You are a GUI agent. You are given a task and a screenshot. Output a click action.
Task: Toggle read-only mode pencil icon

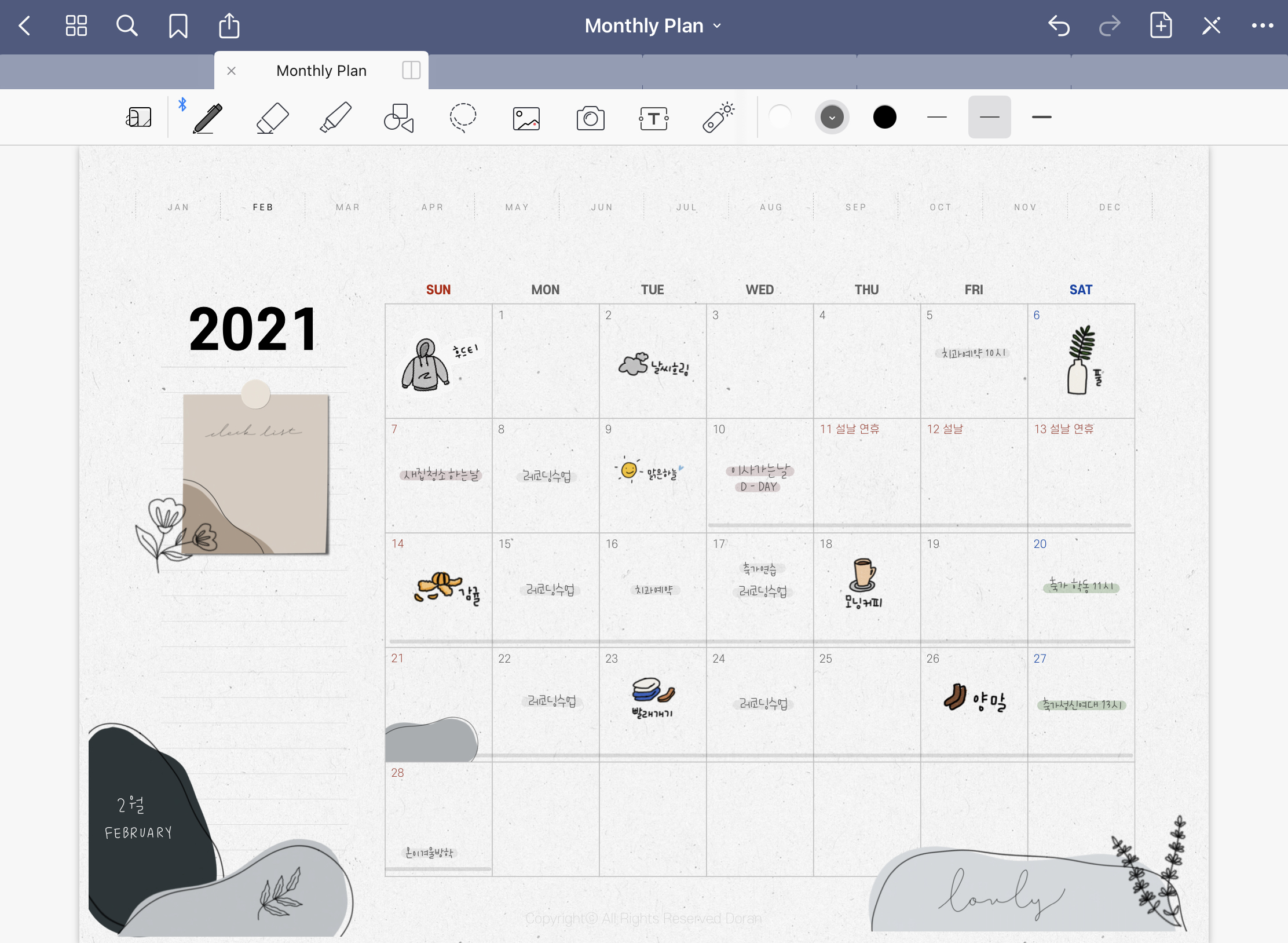tap(1211, 25)
